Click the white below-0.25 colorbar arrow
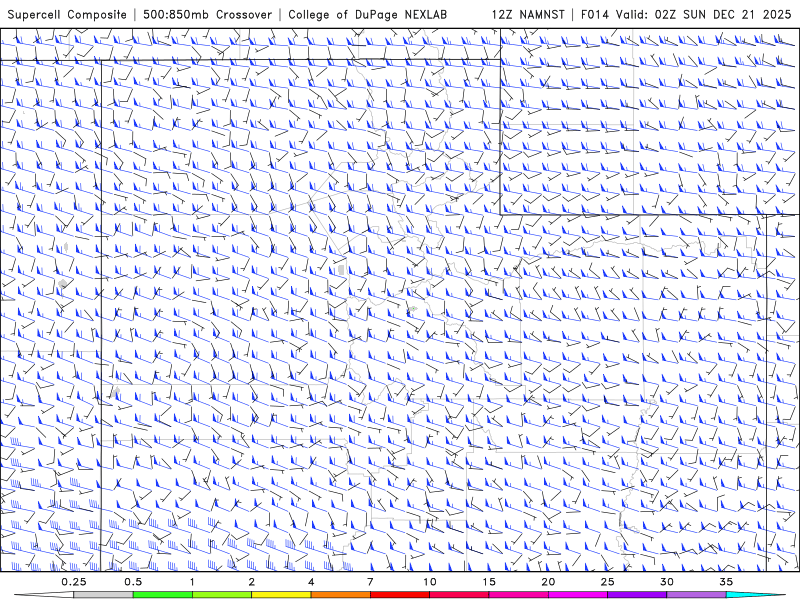The height and width of the screenshot is (600, 800). (x=45, y=595)
